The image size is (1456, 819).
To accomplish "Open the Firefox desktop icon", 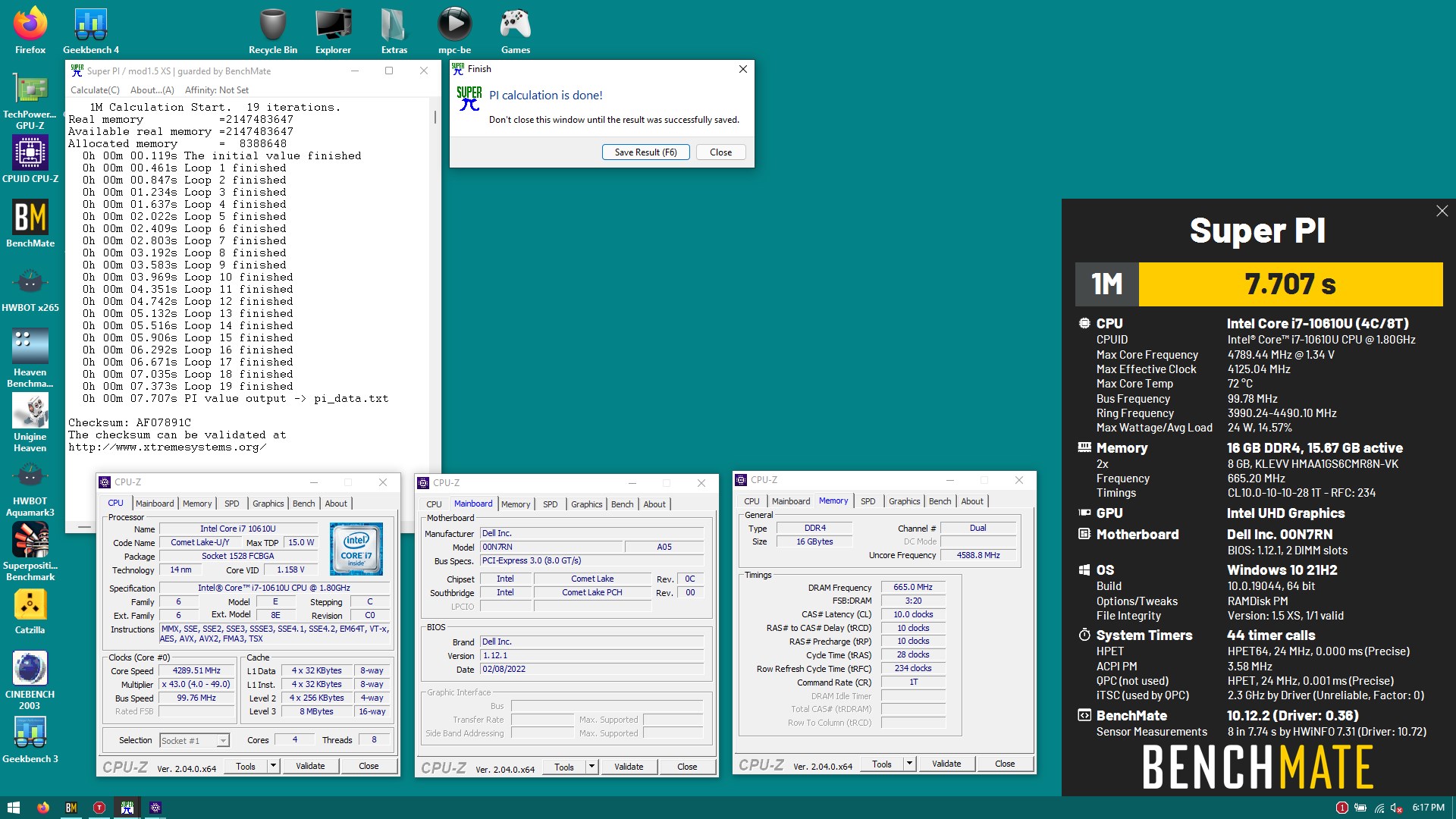I will click(x=30, y=30).
